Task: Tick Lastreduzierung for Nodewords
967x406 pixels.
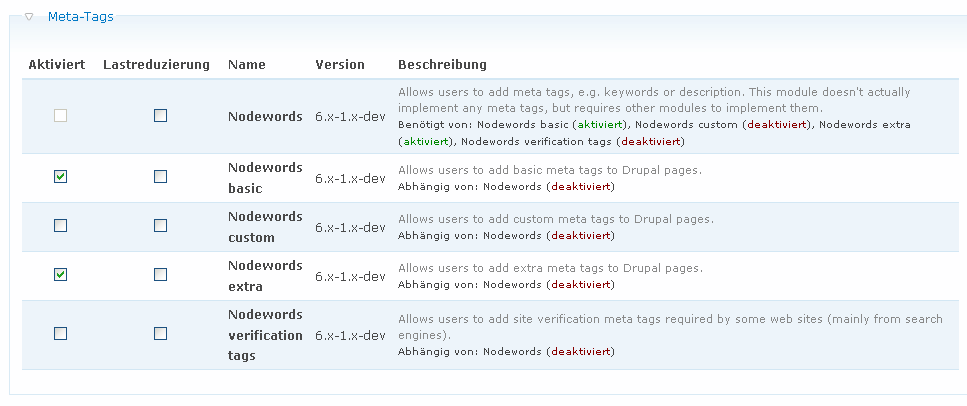Action: click(160, 116)
